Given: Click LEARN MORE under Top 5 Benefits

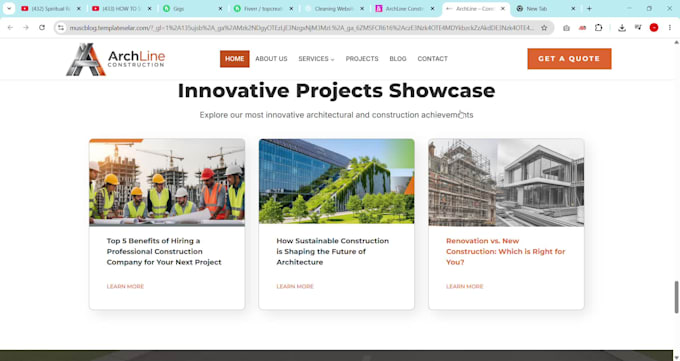Looking at the screenshot, I should pos(125,286).
